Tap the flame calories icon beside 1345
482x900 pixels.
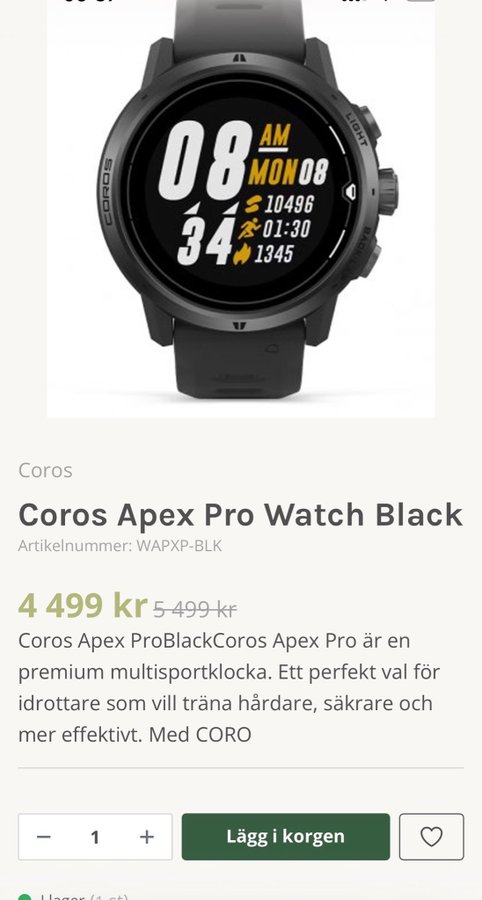click(x=243, y=254)
